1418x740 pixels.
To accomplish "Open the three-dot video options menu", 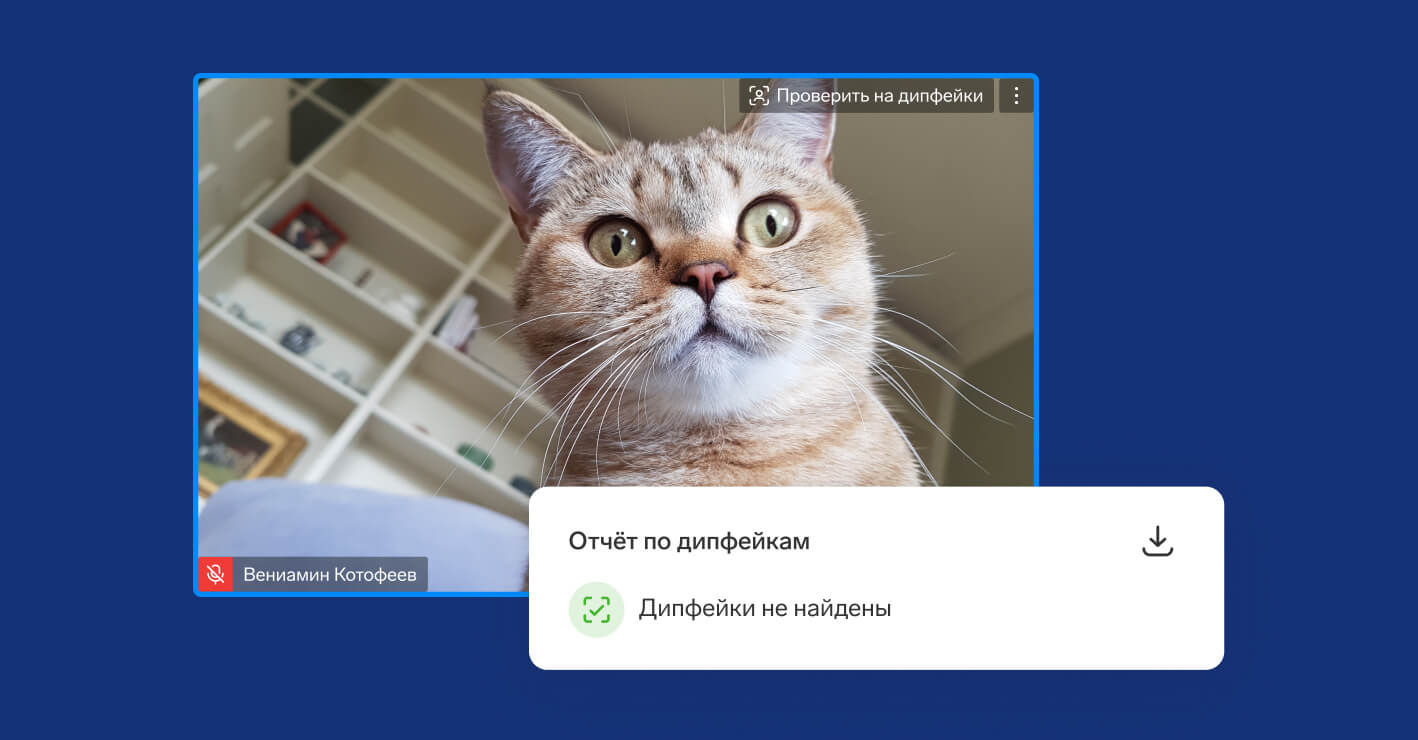I will pyautogui.click(x=1016, y=96).
